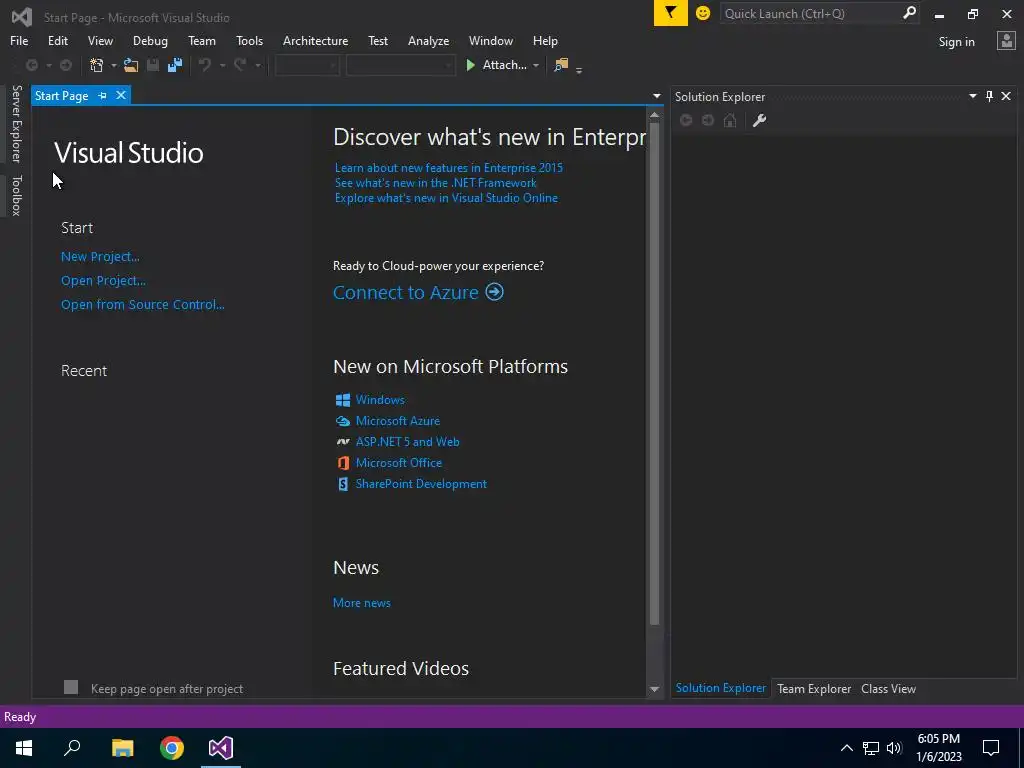1024x768 pixels.
Task: Open File Explorer from the taskbar
Action: pyautogui.click(x=122, y=748)
